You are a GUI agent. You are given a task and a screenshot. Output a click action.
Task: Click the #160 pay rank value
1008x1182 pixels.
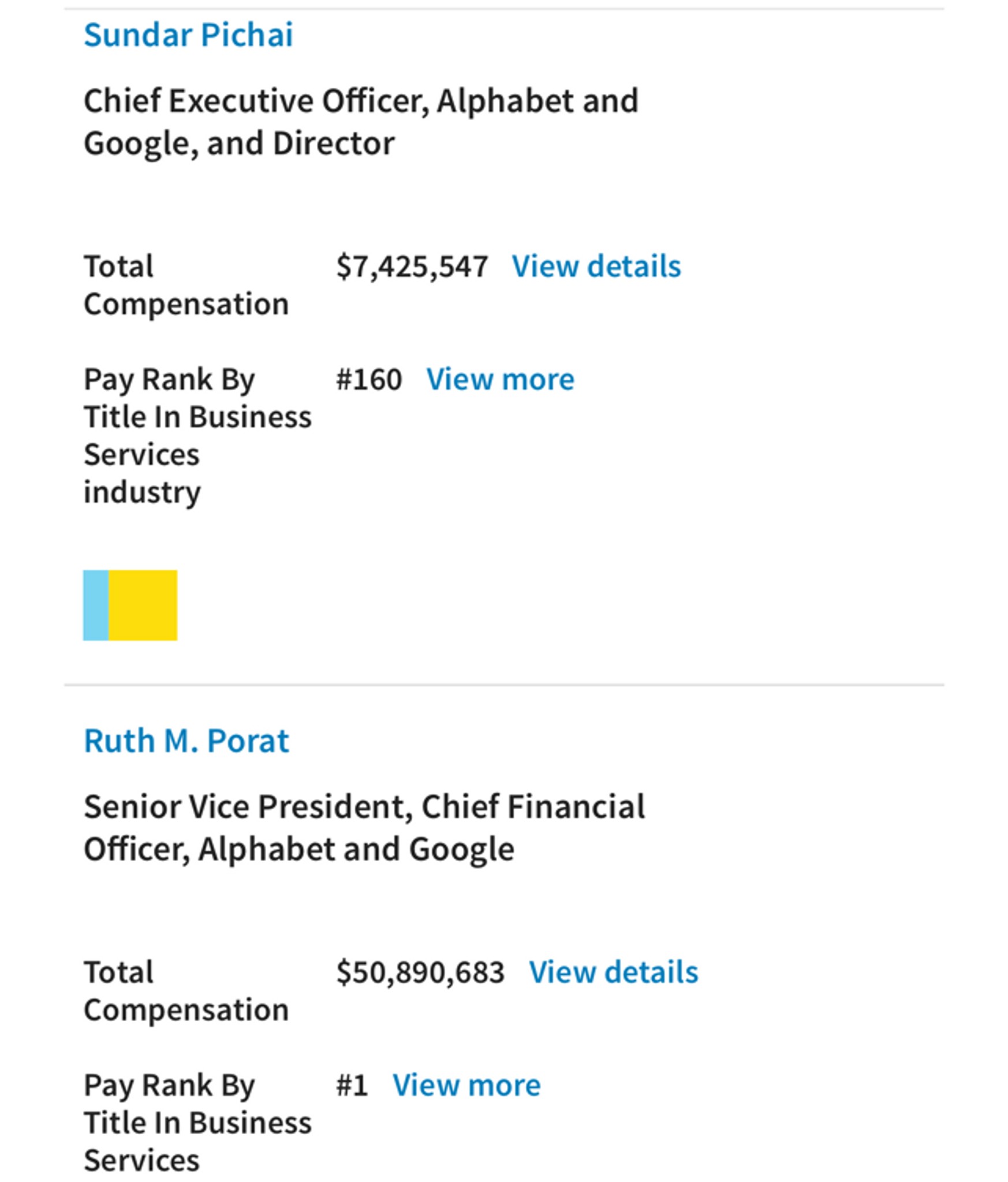point(369,380)
